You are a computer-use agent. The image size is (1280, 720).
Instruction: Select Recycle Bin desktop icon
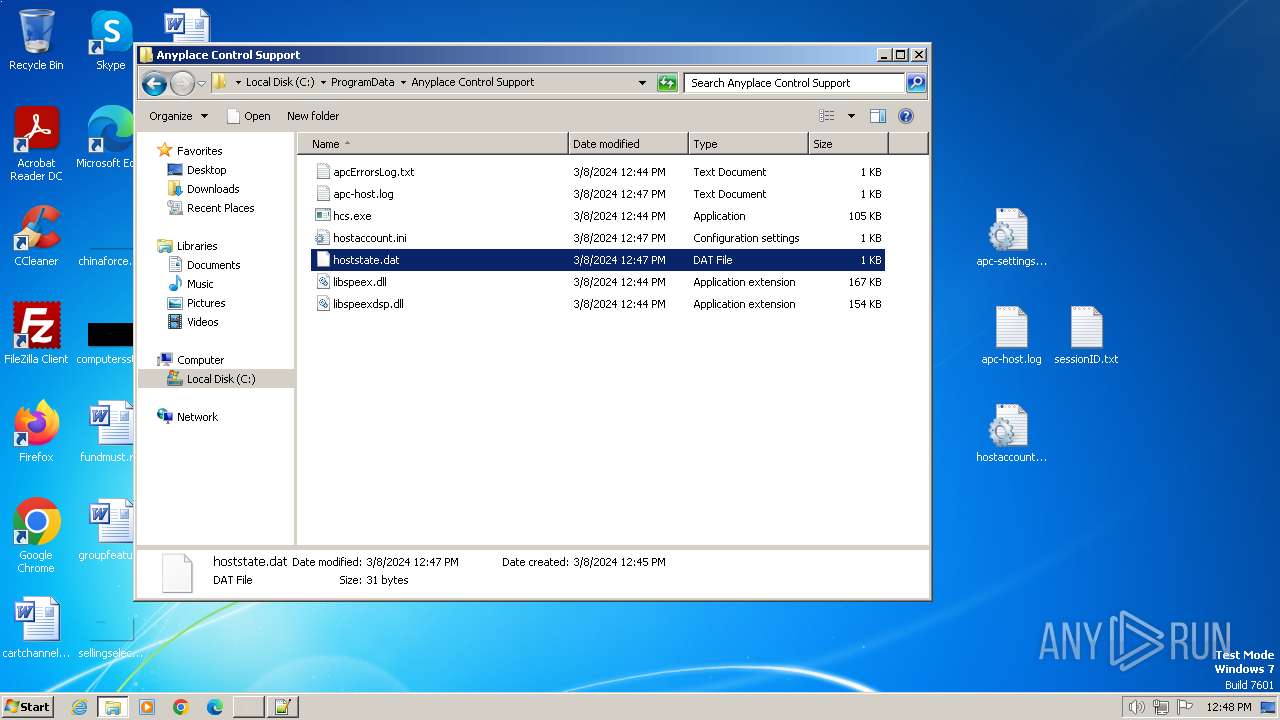(36, 40)
